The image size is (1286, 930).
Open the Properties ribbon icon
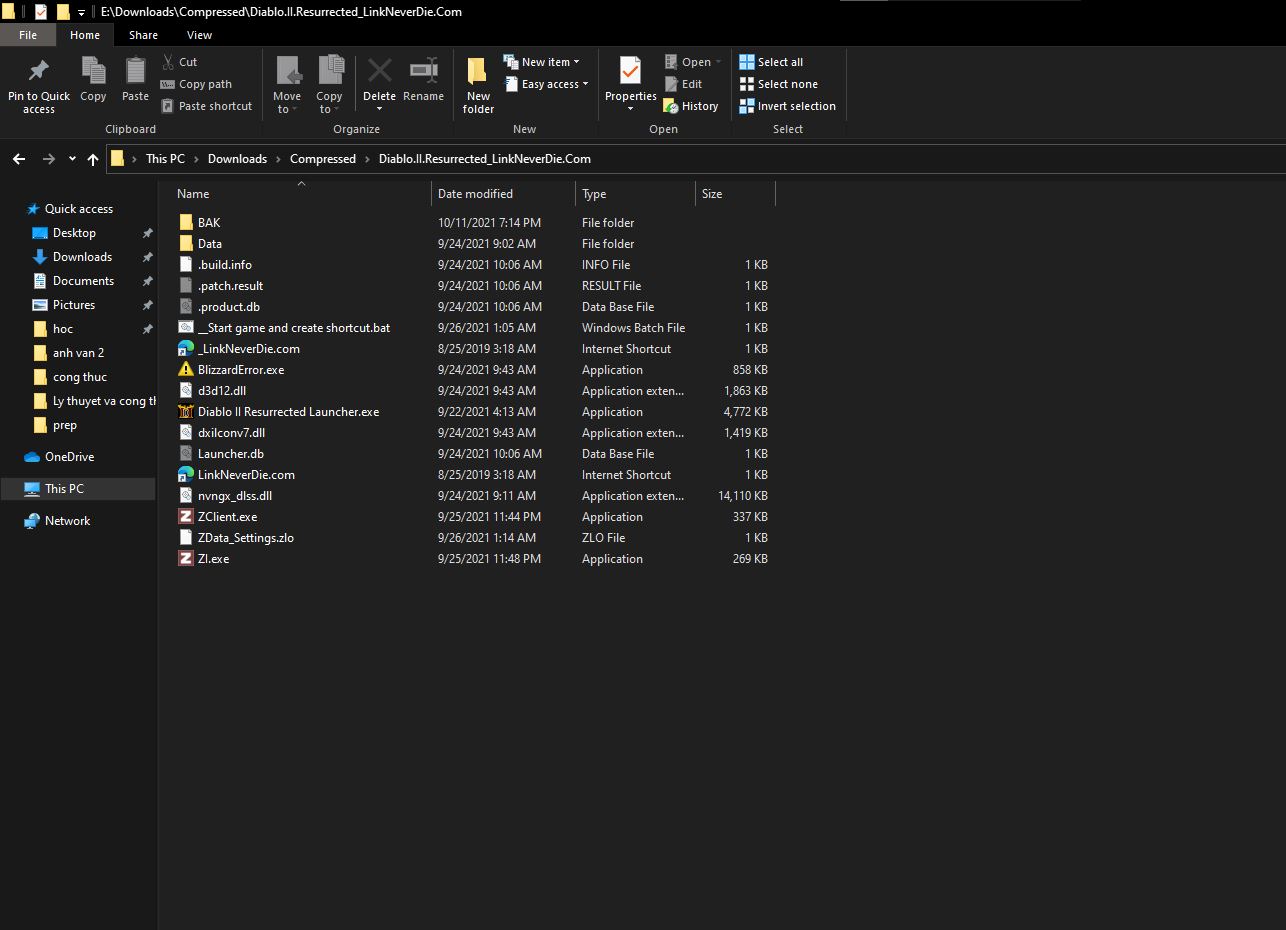click(630, 71)
